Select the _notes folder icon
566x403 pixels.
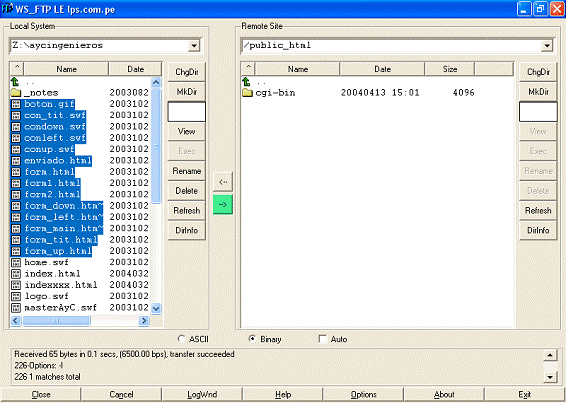[x=16, y=93]
